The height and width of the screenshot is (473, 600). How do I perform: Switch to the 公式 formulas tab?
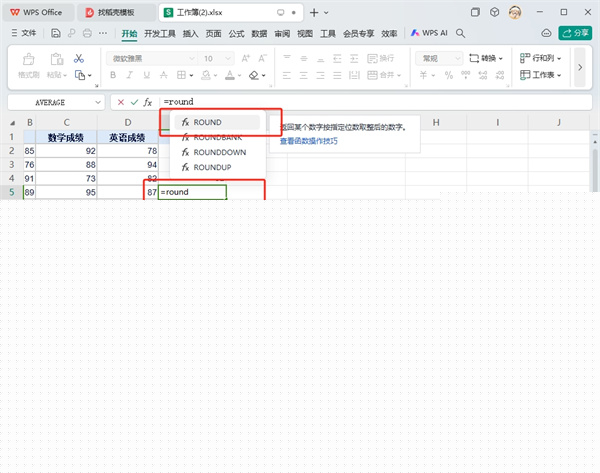tap(236, 34)
